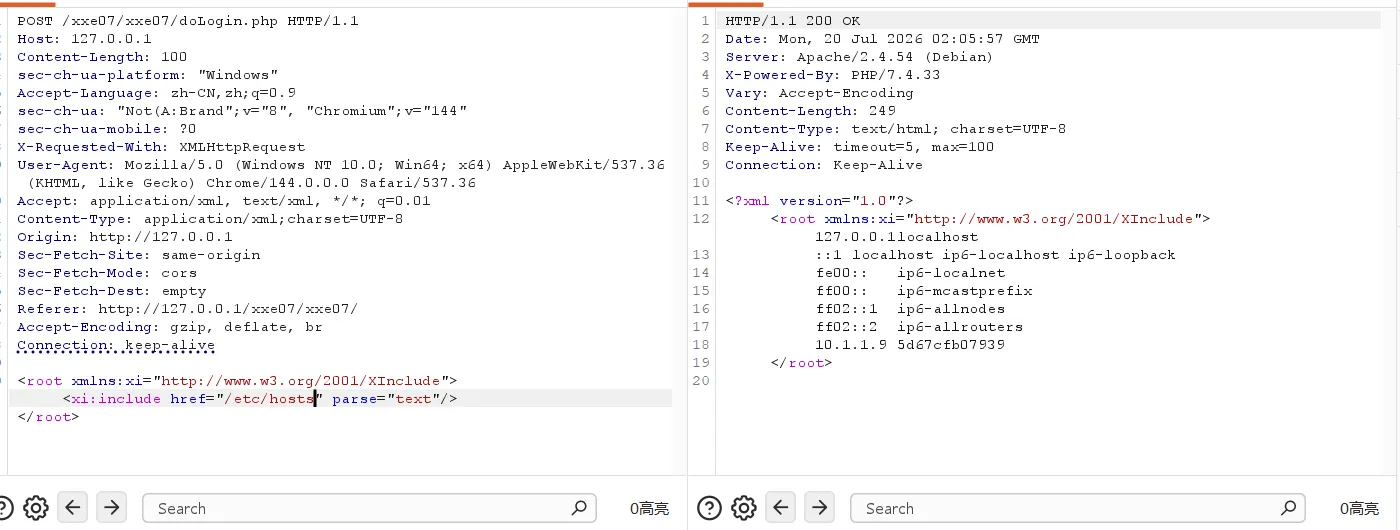The image size is (1400, 530).
Task: Open the request panel settings gear
Action: tap(36, 508)
